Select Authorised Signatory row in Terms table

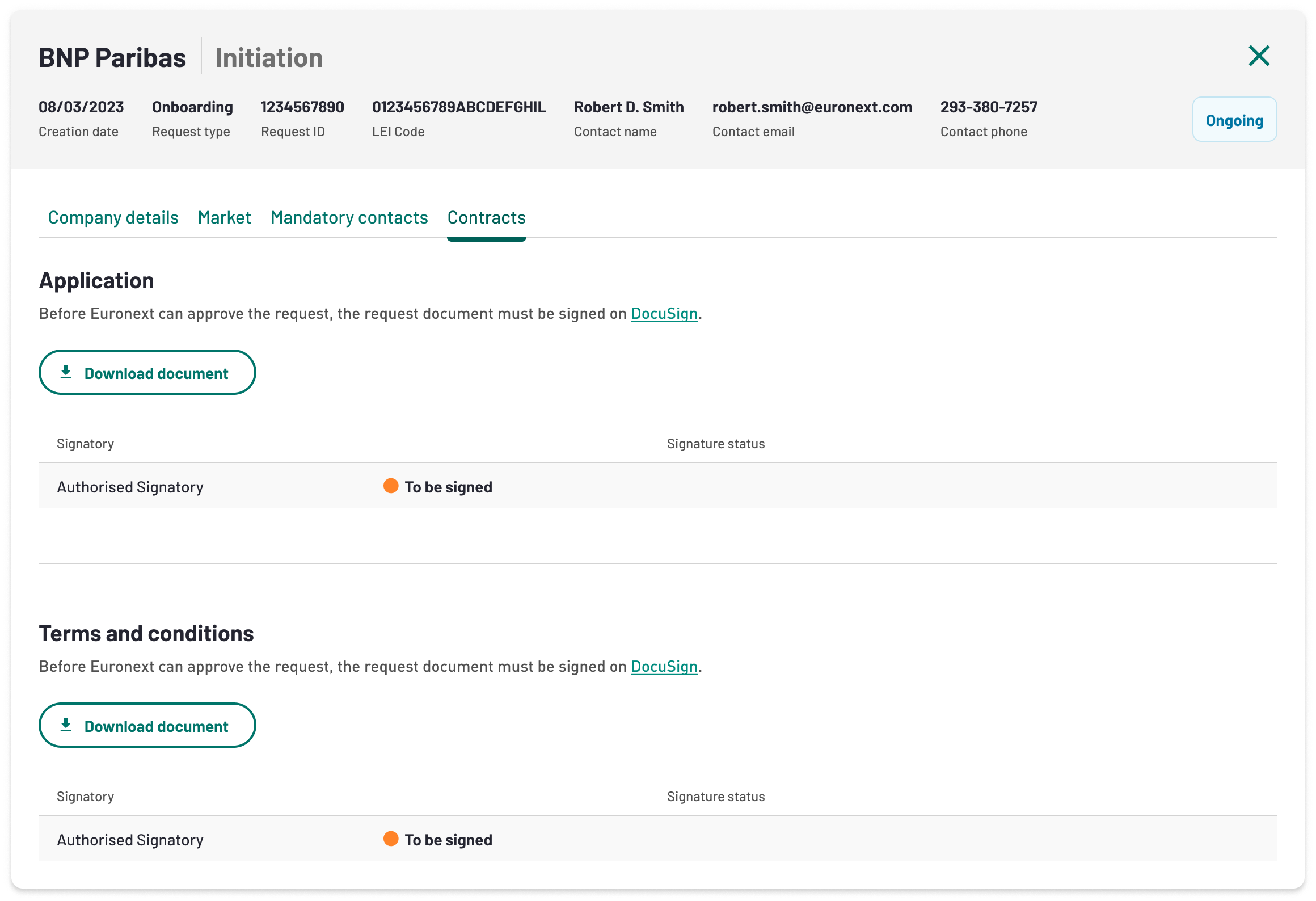(x=130, y=840)
